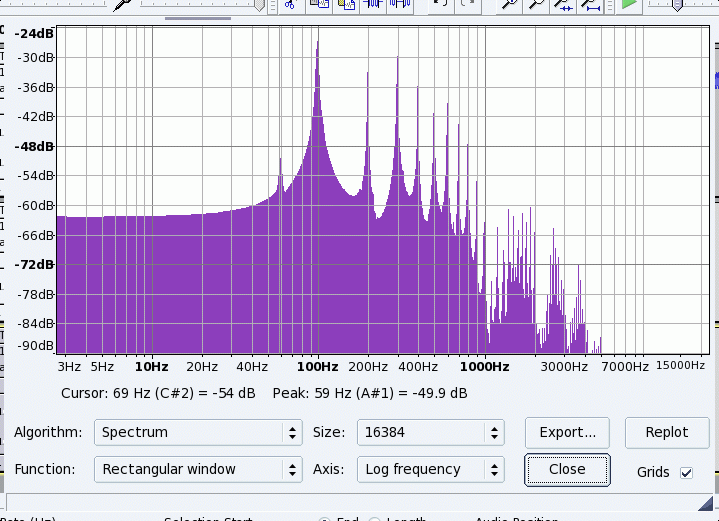Image resolution: width=719 pixels, height=521 pixels.
Task: Click the Zoom Out magnifier icon
Action: click(x=536, y=4)
